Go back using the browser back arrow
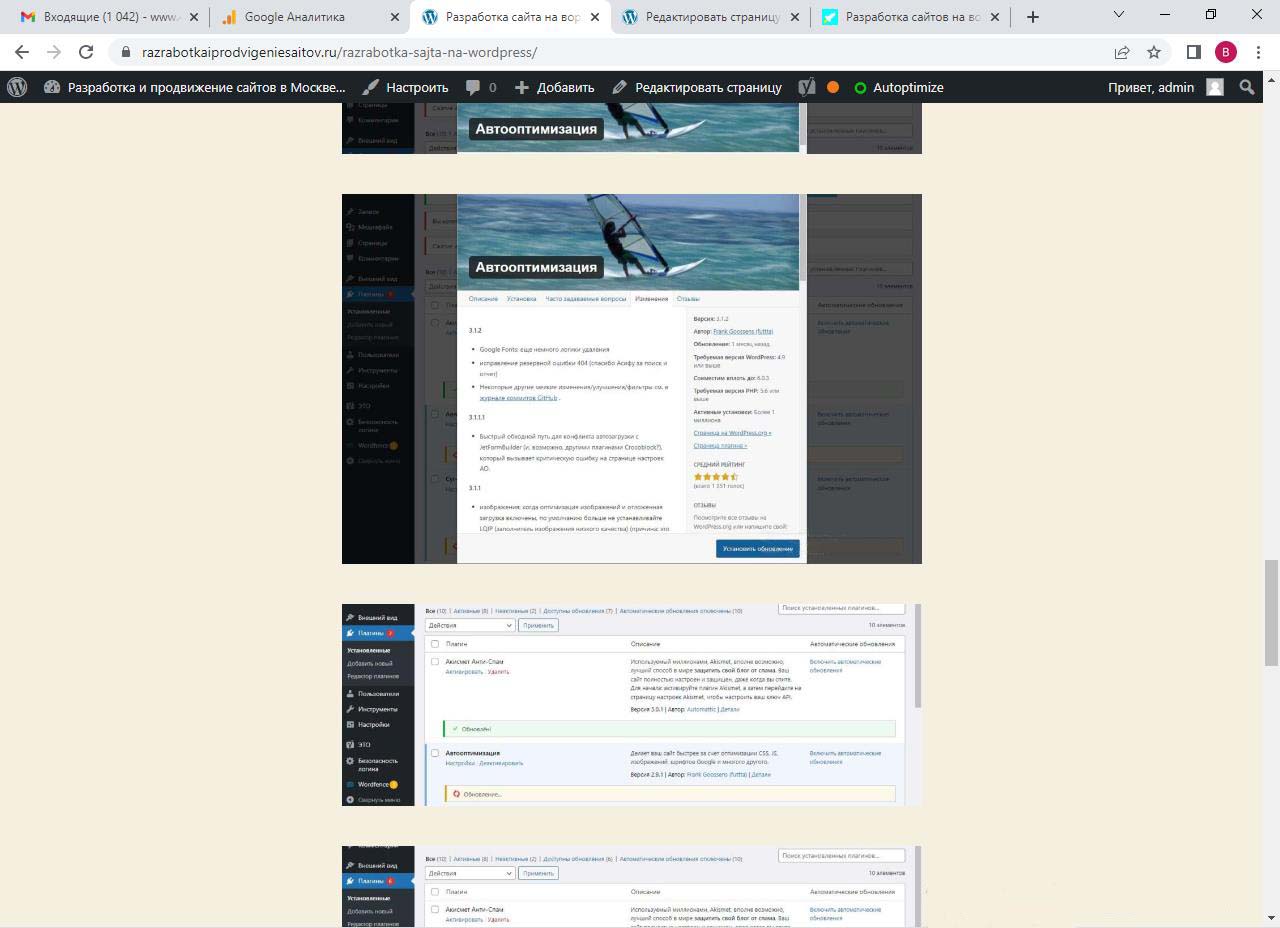 point(22,52)
